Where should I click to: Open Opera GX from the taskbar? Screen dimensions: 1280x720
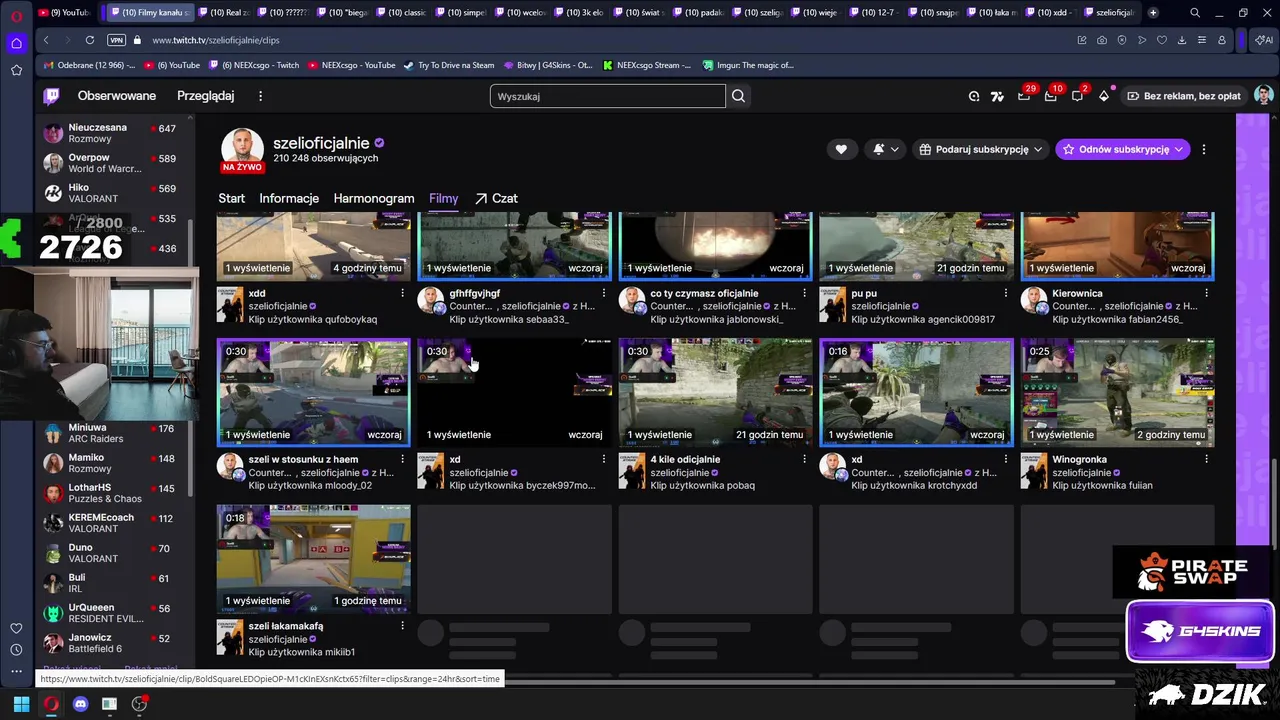coord(50,704)
